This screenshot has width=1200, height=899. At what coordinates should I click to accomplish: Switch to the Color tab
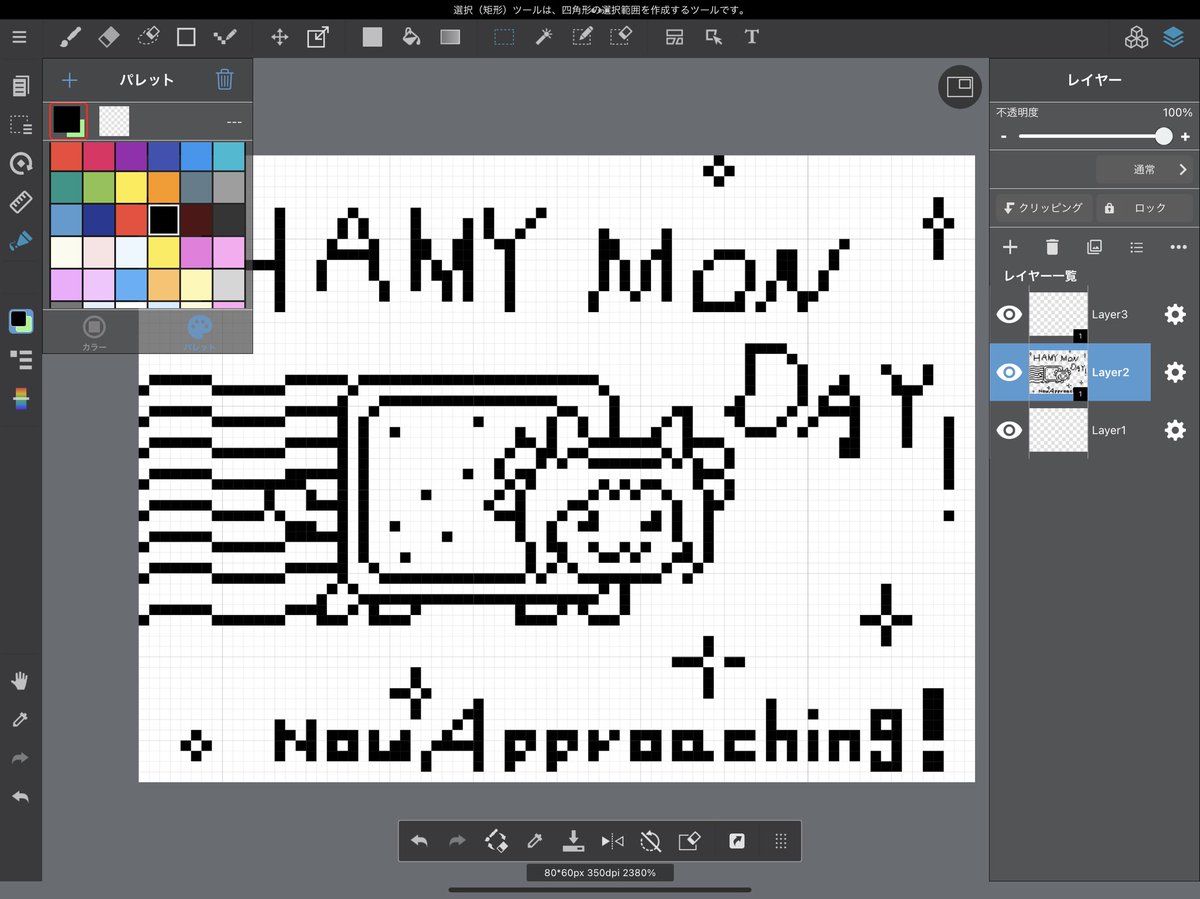coord(94,332)
